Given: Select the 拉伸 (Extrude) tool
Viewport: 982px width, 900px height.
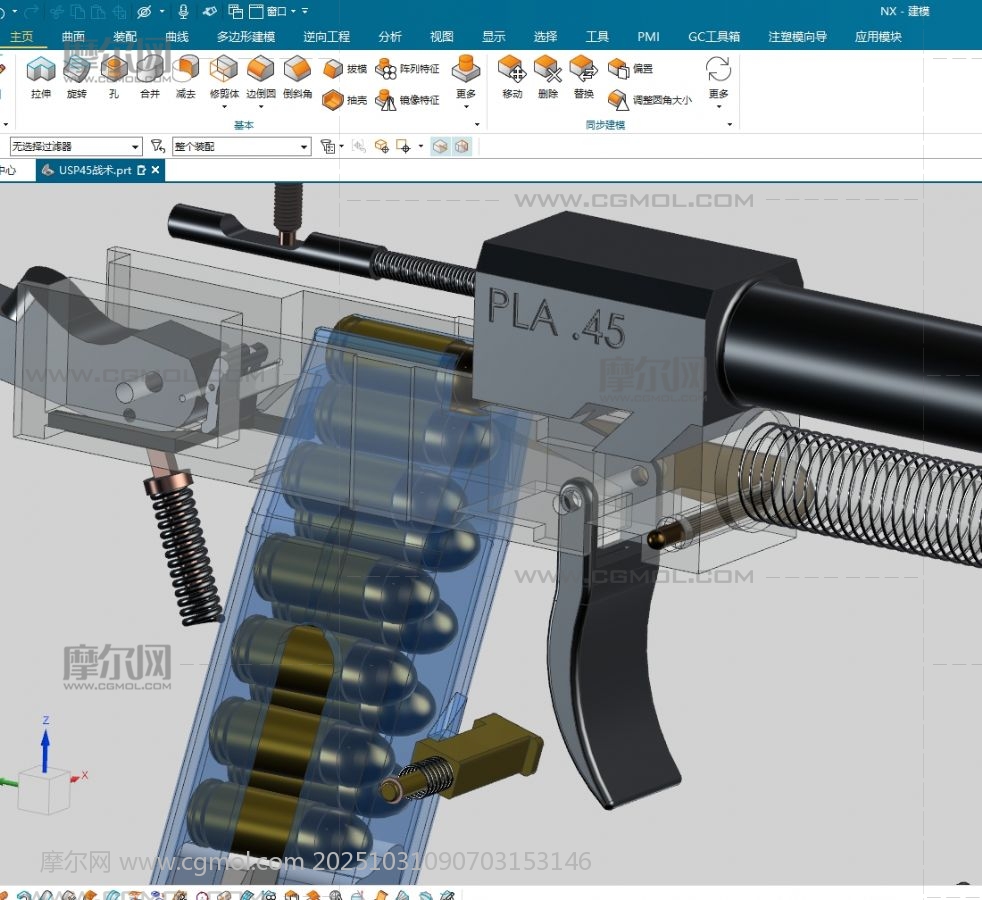Looking at the screenshot, I should point(40,77).
